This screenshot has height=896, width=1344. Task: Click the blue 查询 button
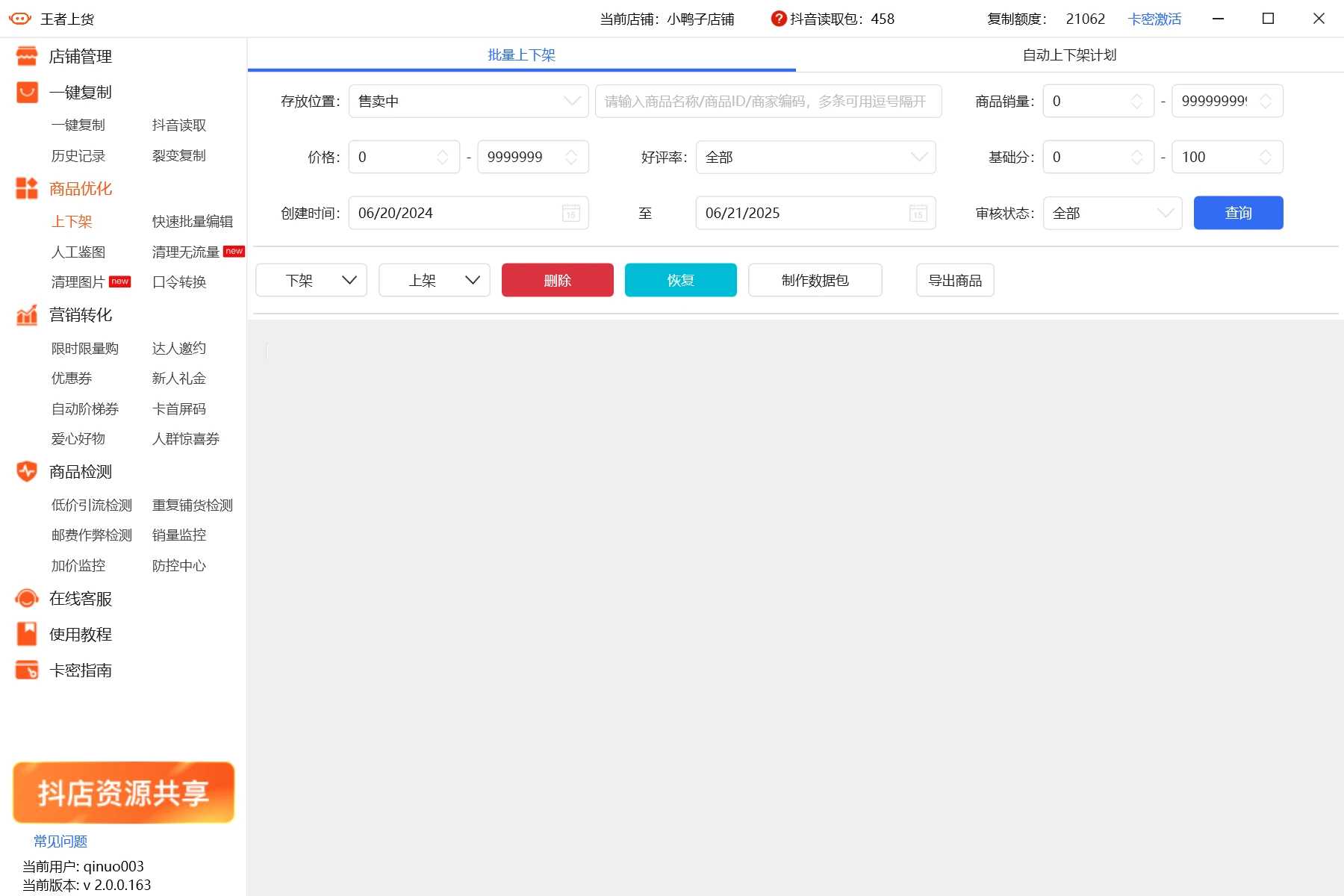[1238, 213]
